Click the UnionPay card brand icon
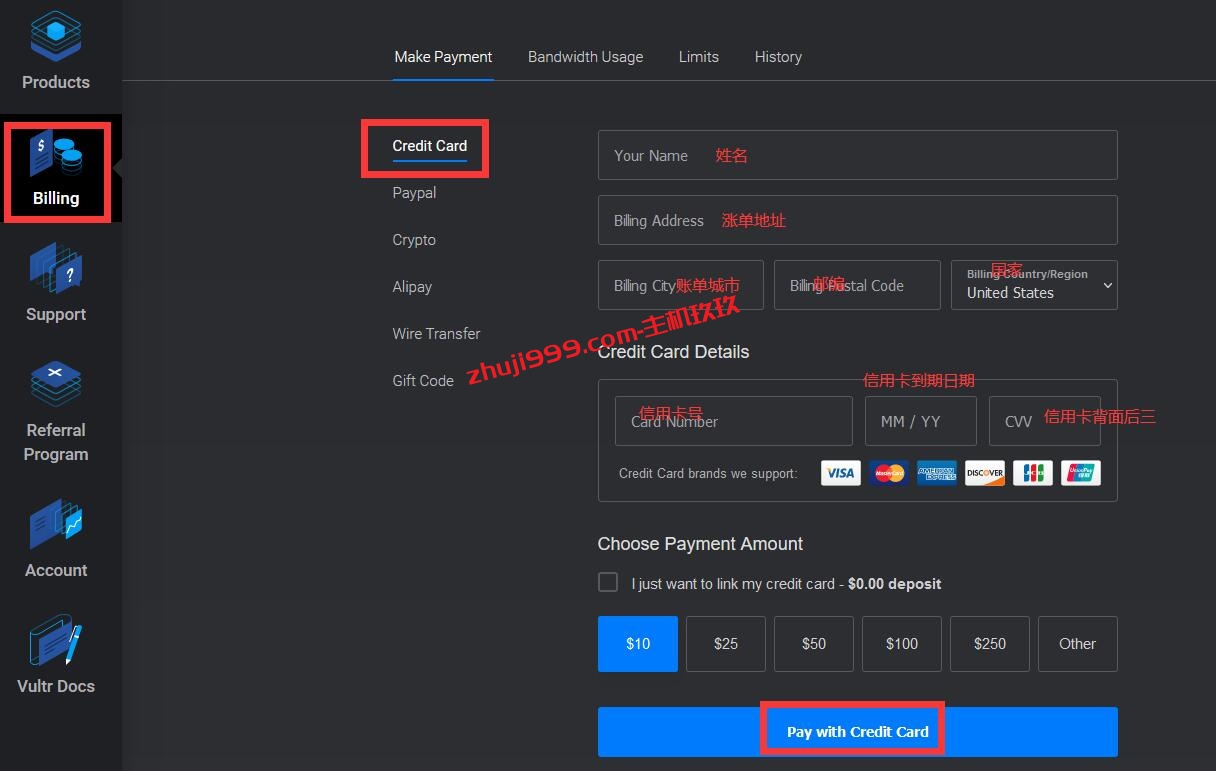Screen dimensions: 1216x771 click(1081, 473)
